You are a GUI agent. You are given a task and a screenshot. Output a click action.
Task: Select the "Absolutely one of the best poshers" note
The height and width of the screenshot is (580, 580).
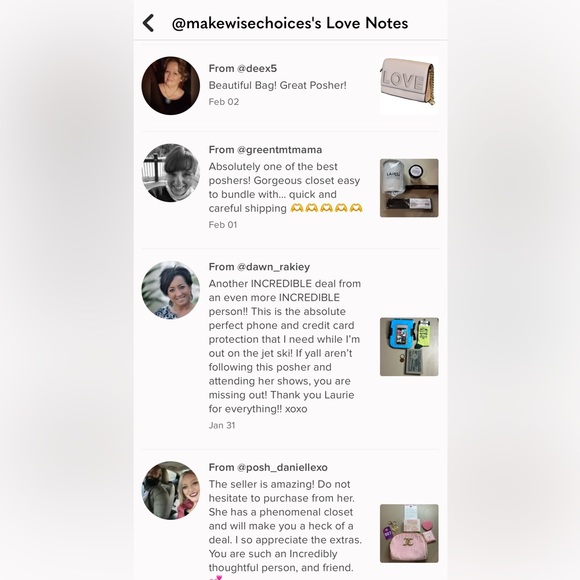pyautogui.click(x=286, y=187)
